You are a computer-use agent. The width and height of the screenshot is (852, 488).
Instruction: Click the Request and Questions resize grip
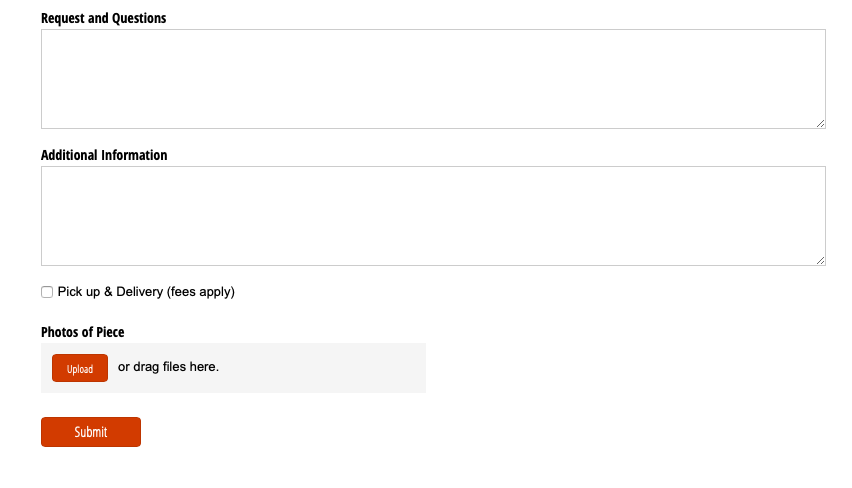coord(820,124)
